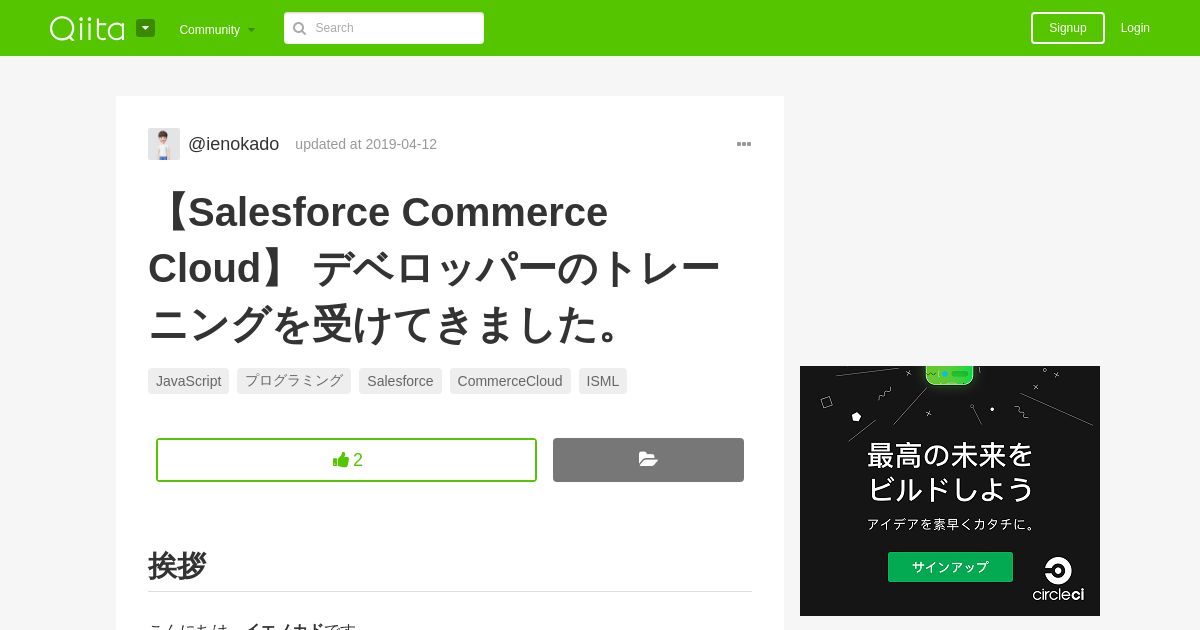Open the article options ellipsis menu
Screen dimensions: 1200x630
click(744, 144)
